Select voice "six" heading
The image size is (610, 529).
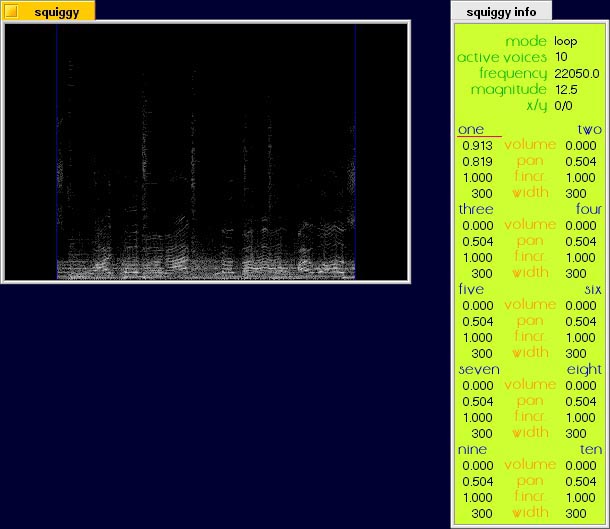[x=593, y=289]
